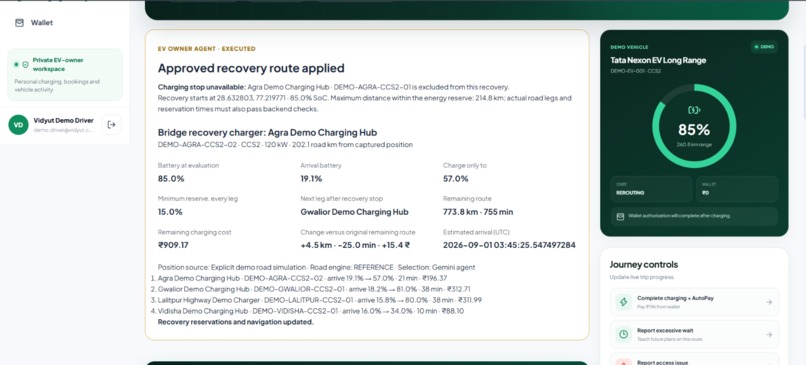
Task: Click the lightning icon for Complete charging
Action: pyautogui.click(x=624, y=302)
